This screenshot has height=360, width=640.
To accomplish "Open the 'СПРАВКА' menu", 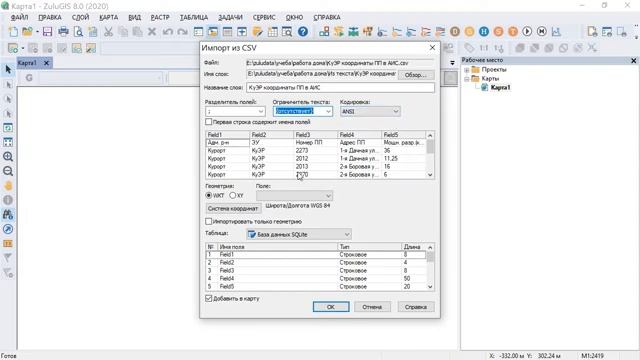I will (327, 18).
